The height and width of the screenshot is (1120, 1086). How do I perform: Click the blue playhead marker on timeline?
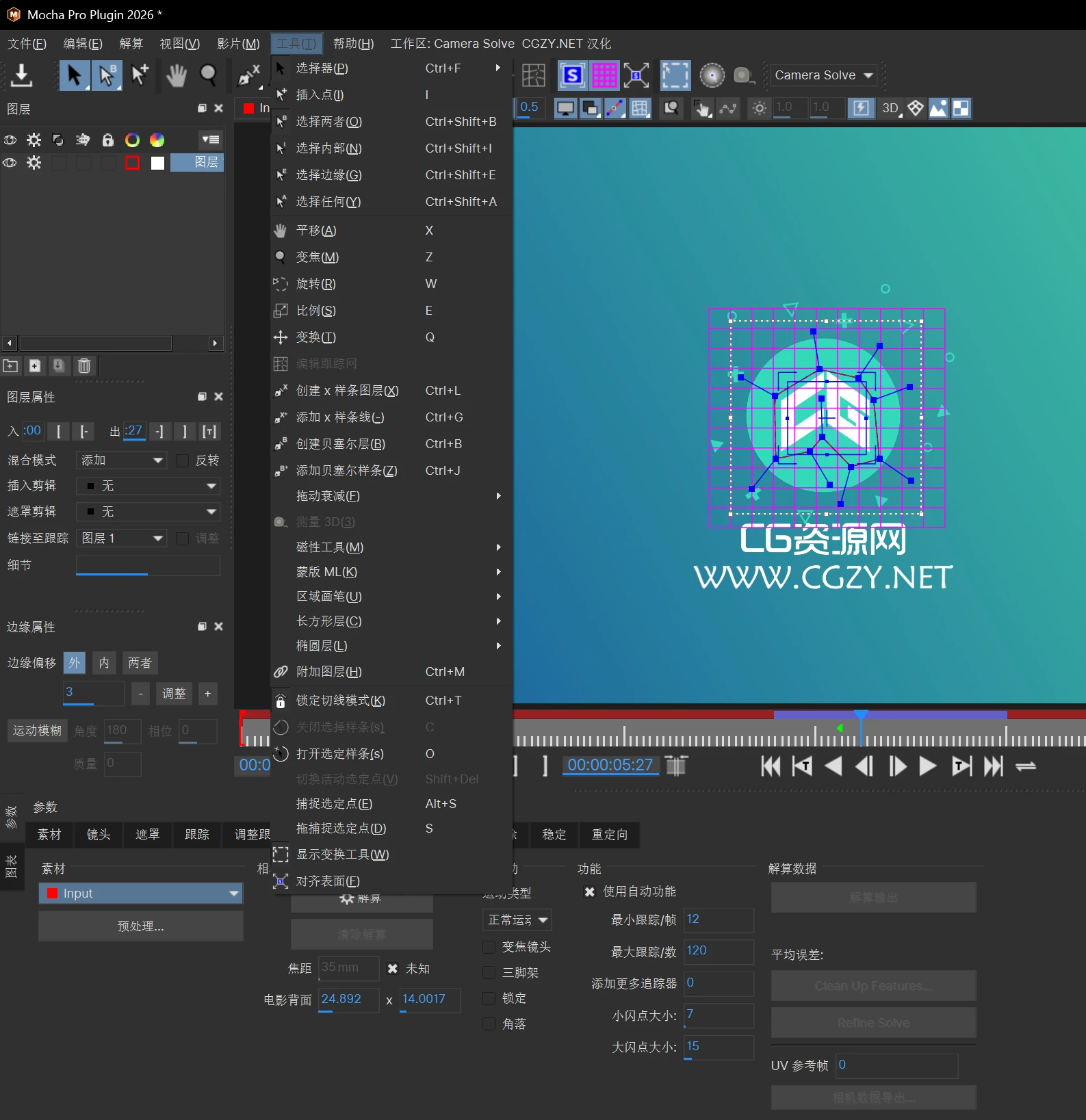(861, 716)
